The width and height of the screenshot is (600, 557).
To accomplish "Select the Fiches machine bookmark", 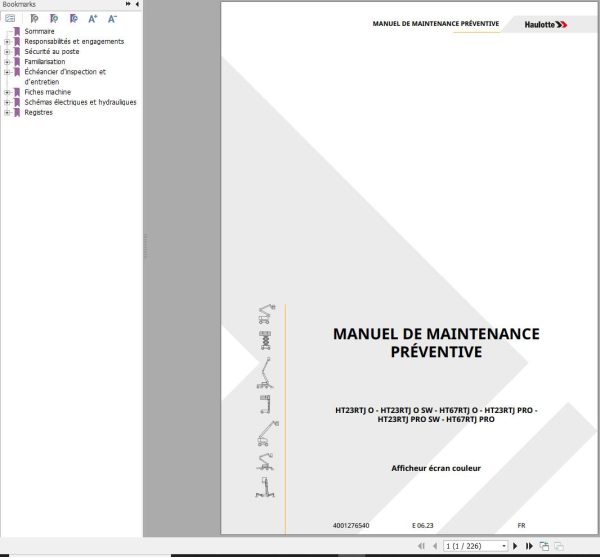I will point(47,92).
